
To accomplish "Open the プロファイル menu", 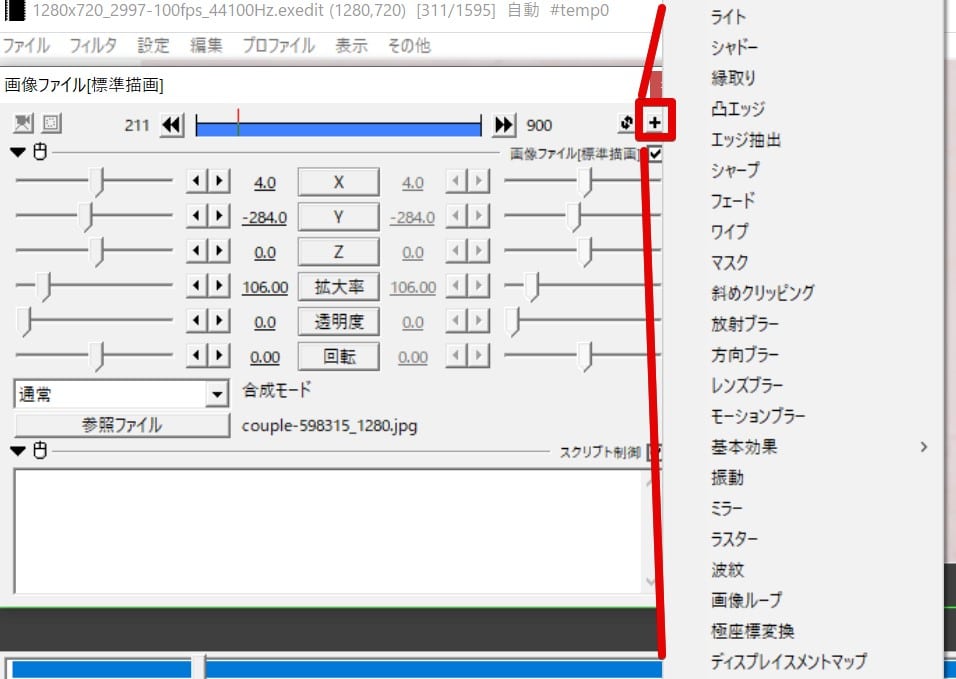I will tap(278, 45).
